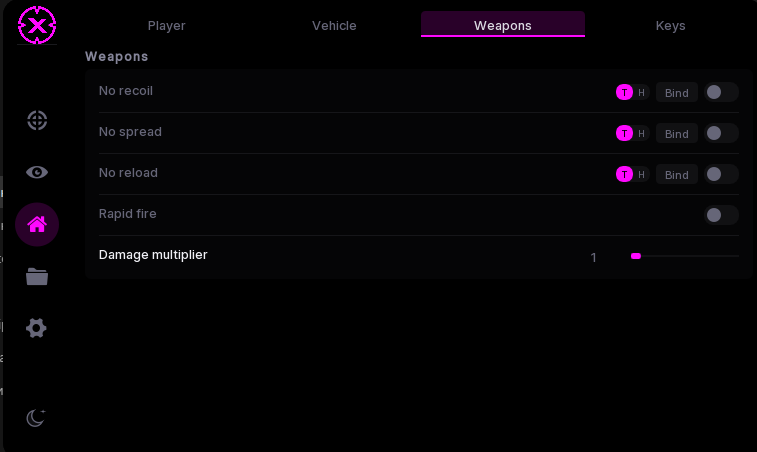Toggle the moon dark mode icon
This screenshot has width=757, height=452.
tap(36, 418)
